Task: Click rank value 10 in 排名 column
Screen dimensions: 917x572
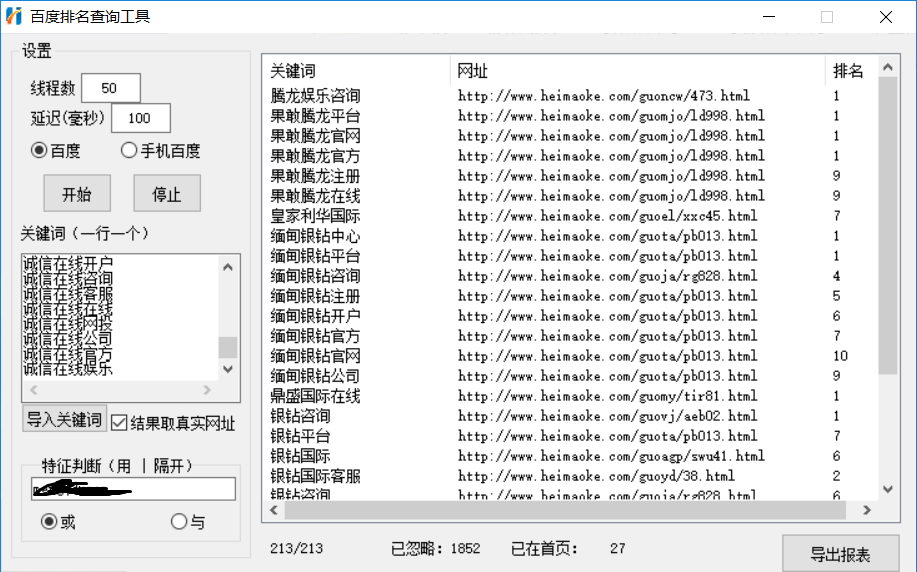Action: [840, 356]
